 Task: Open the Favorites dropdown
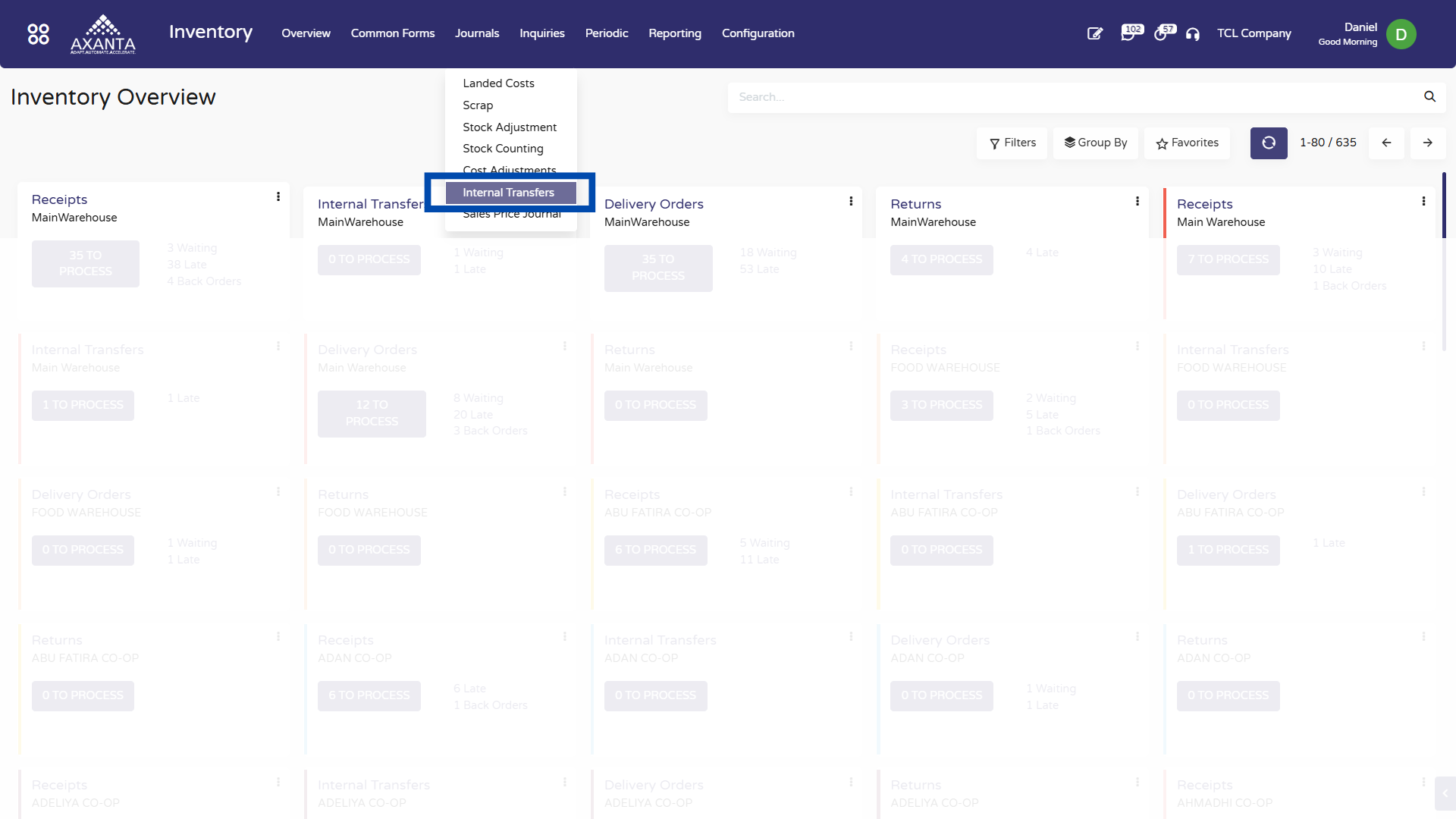pyautogui.click(x=1187, y=143)
